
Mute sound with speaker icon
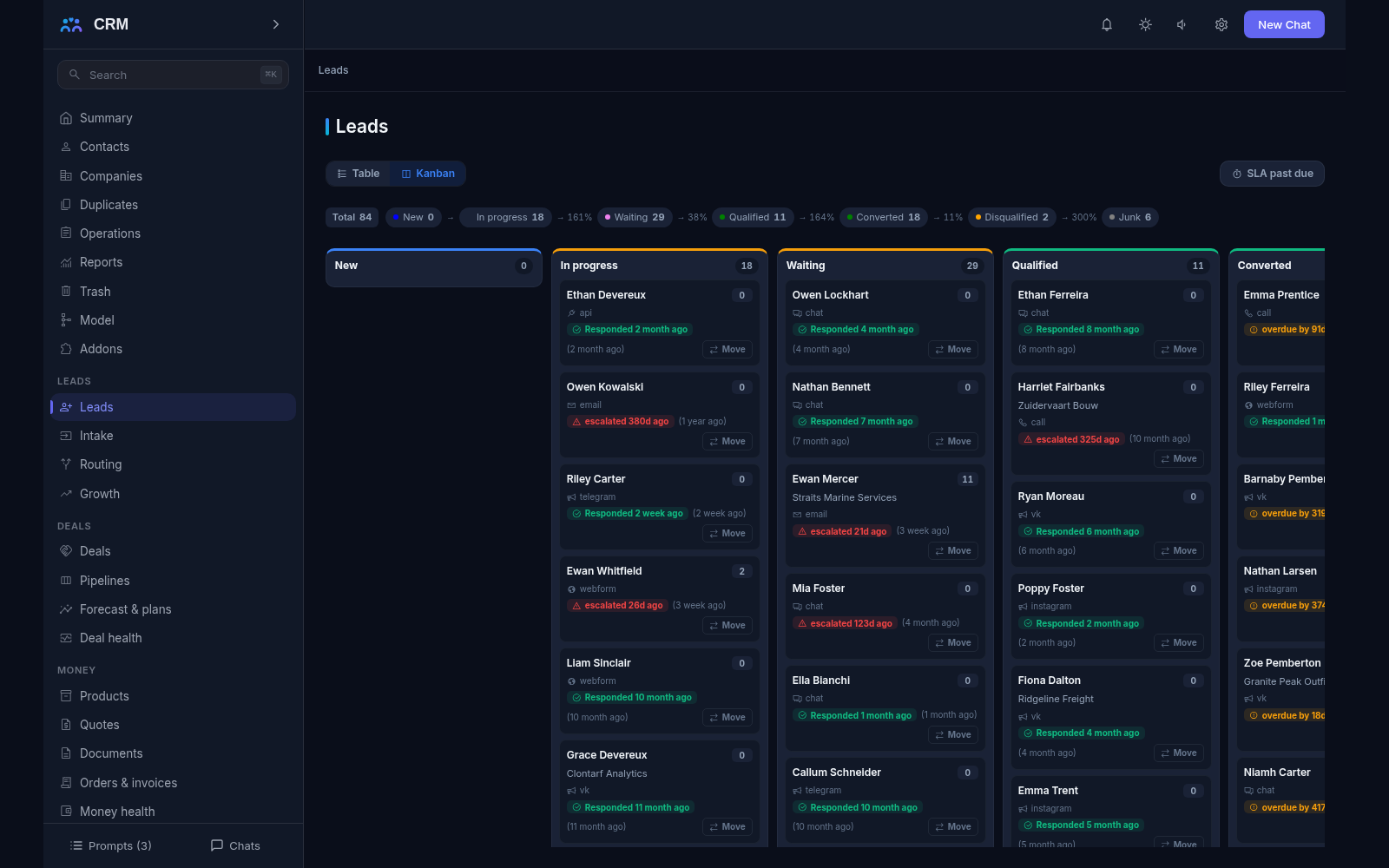[x=1182, y=24]
